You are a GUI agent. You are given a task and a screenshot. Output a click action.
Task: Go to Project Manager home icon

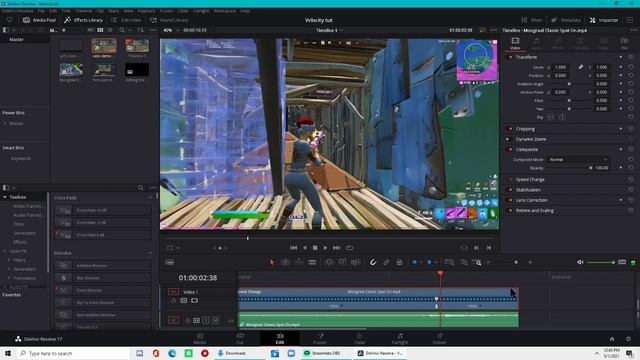612,339
